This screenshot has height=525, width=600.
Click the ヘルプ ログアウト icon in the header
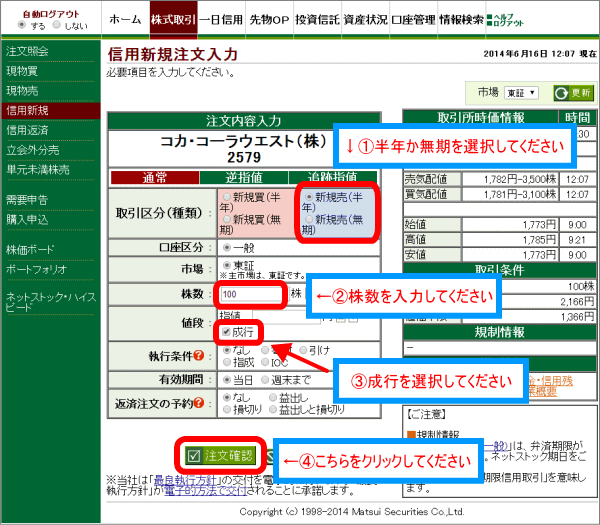505,20
